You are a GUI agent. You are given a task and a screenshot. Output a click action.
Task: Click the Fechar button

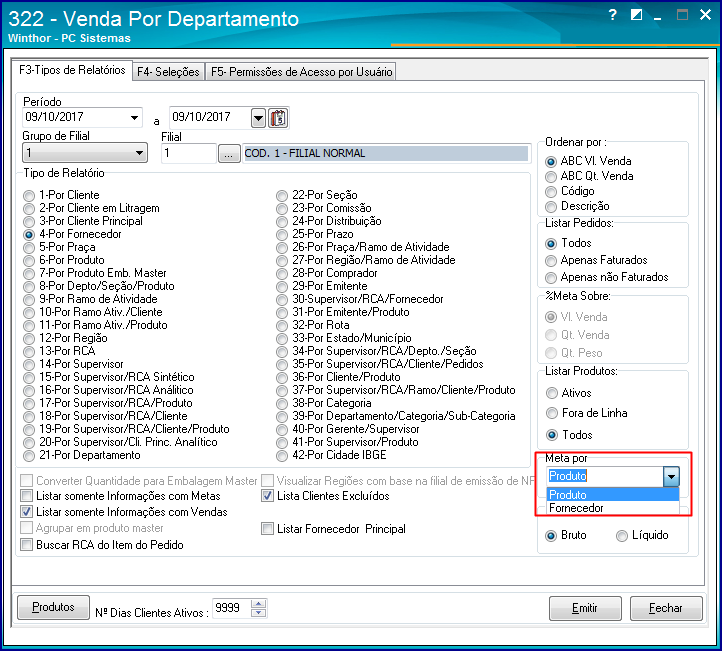point(666,608)
